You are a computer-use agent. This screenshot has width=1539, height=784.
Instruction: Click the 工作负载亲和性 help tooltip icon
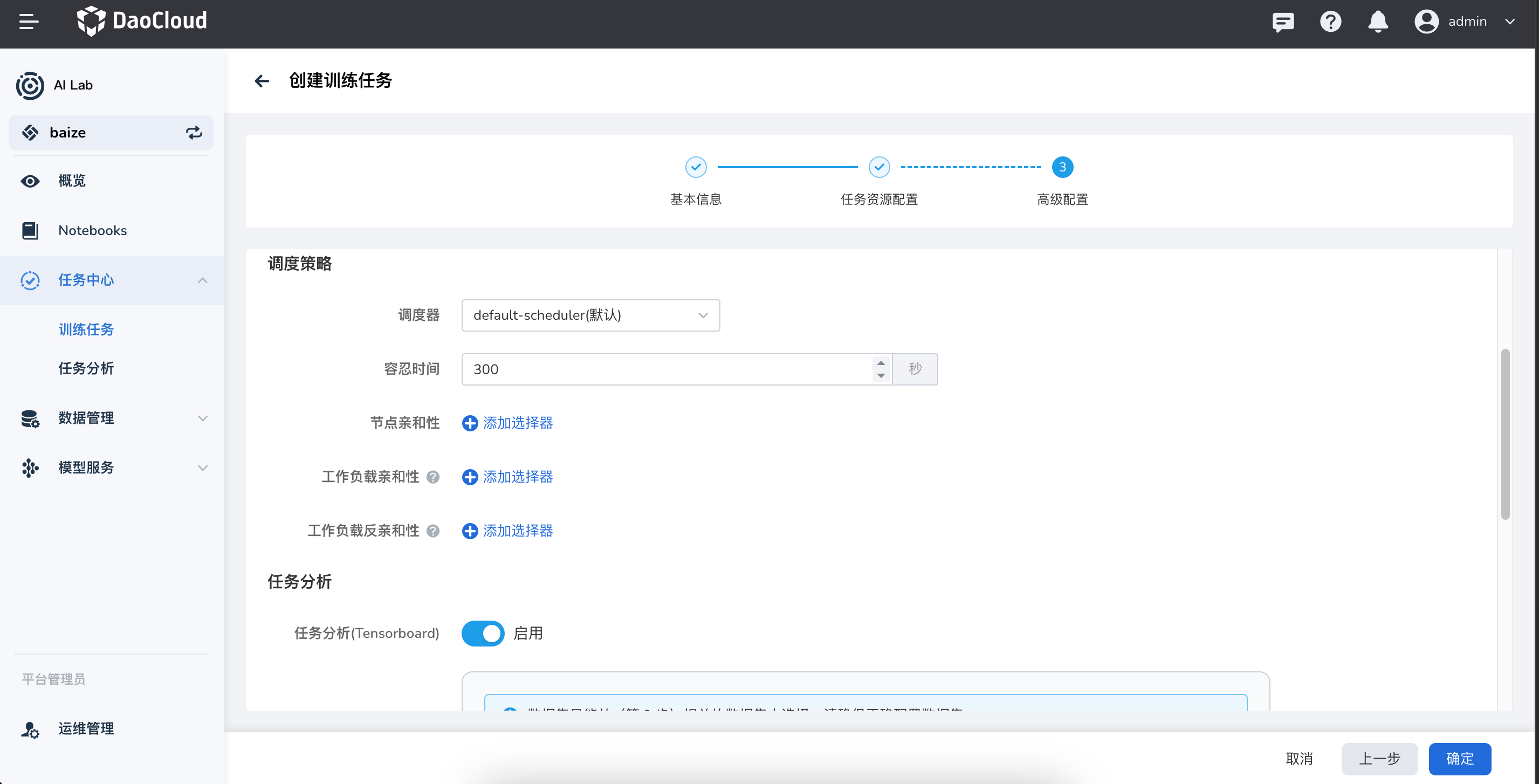(x=433, y=477)
